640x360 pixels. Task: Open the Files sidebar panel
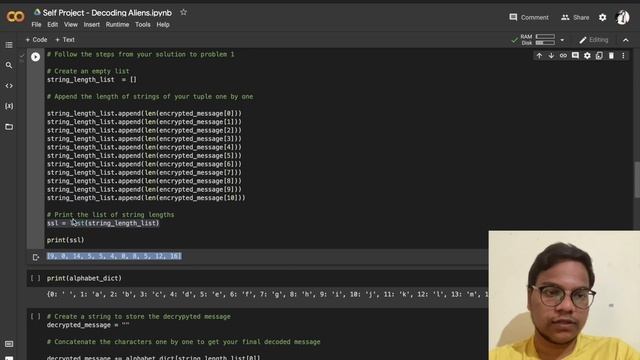coord(9,127)
